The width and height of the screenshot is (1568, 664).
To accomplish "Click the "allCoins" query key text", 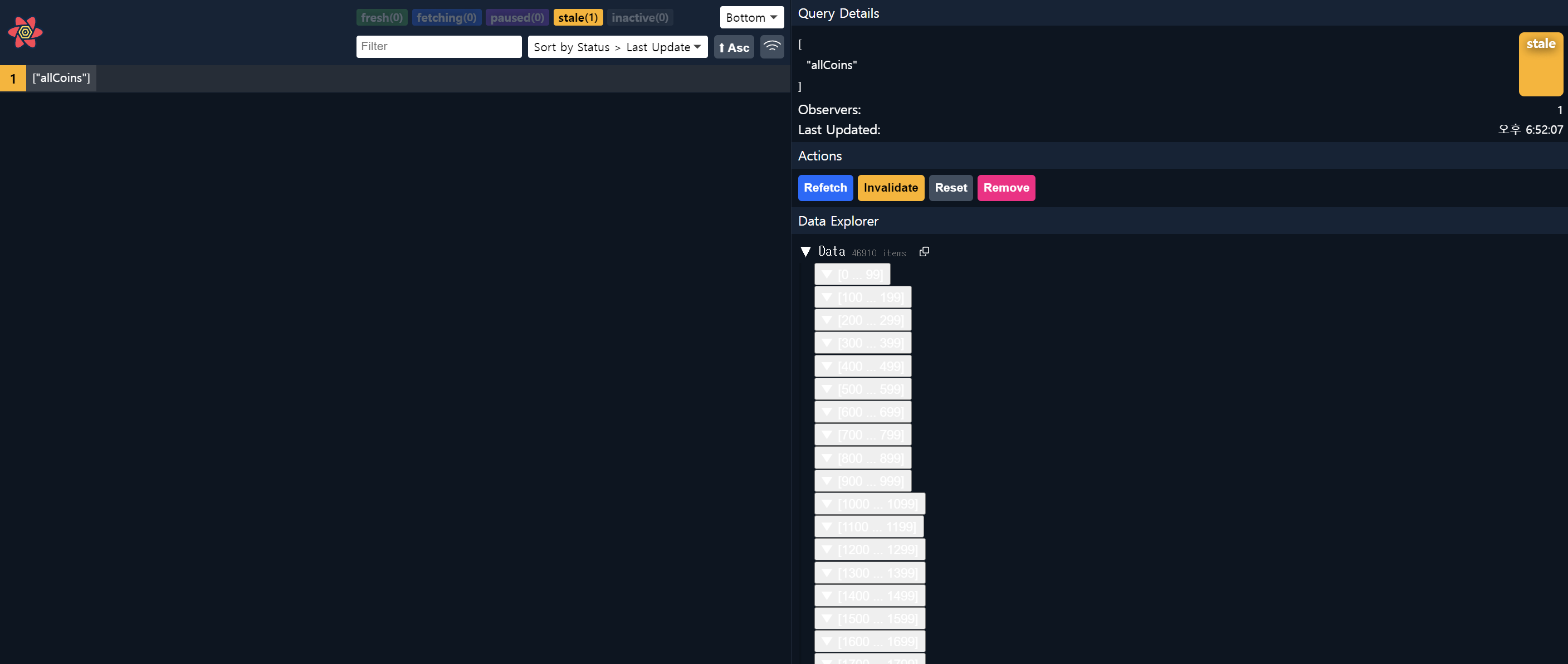I will [x=831, y=65].
